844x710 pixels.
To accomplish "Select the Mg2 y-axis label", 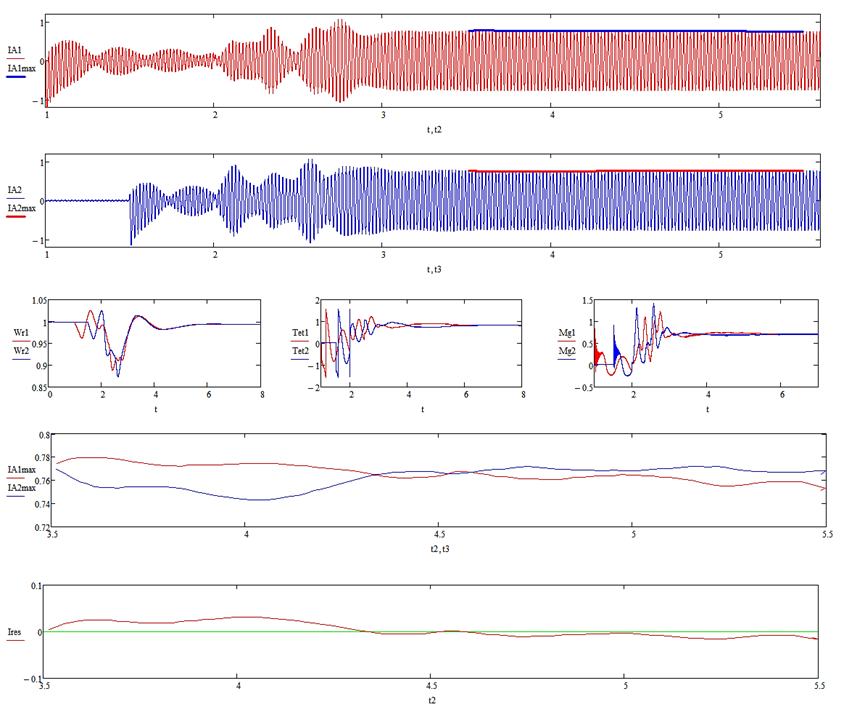I will [x=567, y=351].
